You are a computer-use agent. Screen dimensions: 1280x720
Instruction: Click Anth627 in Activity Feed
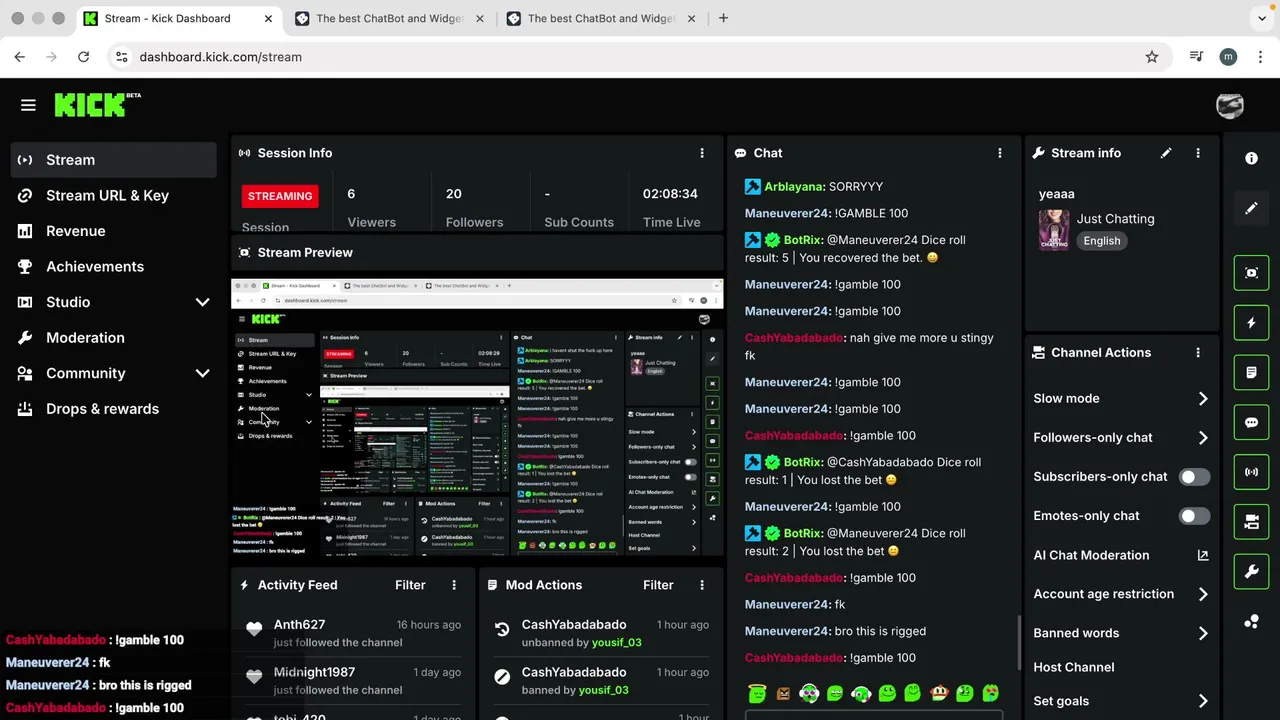299,625
